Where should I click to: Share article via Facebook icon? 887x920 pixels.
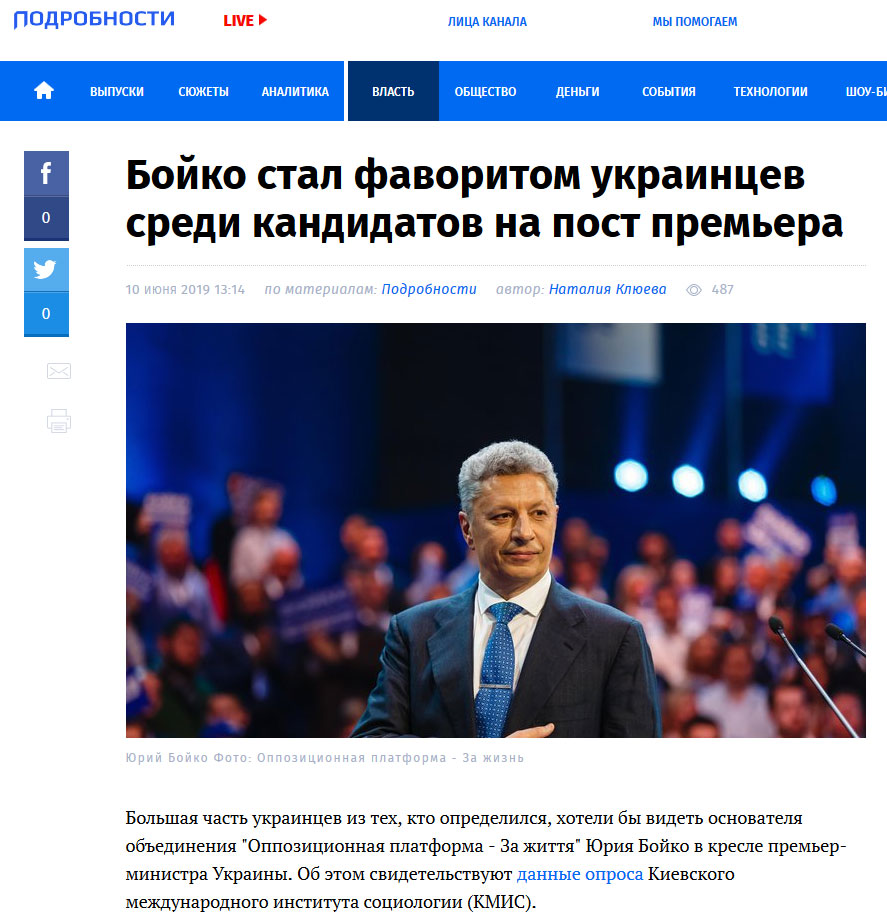[46, 174]
